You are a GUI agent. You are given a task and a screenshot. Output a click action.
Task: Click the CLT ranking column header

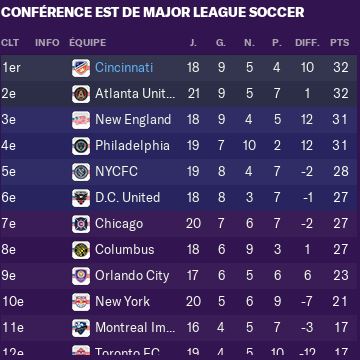pyautogui.click(x=10, y=43)
